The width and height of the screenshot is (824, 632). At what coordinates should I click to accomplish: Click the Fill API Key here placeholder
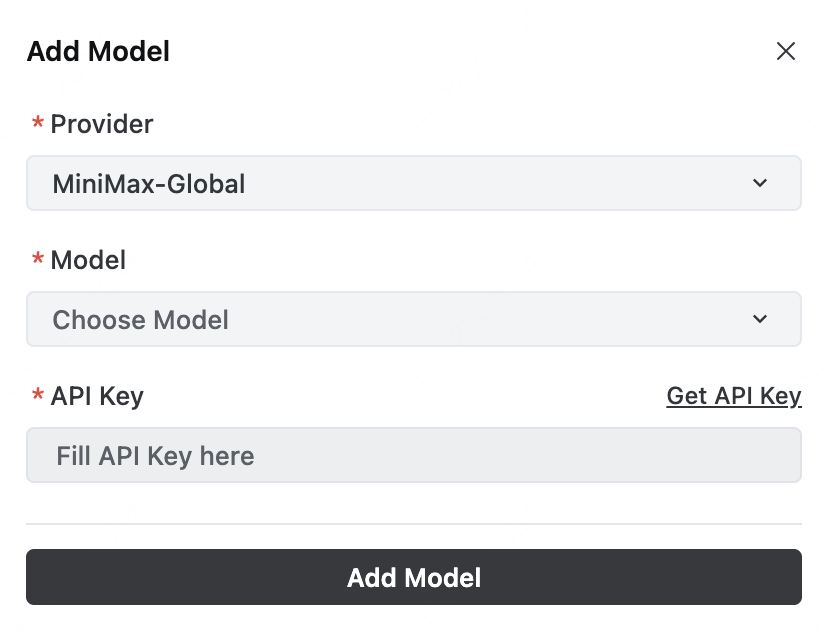[155, 456]
